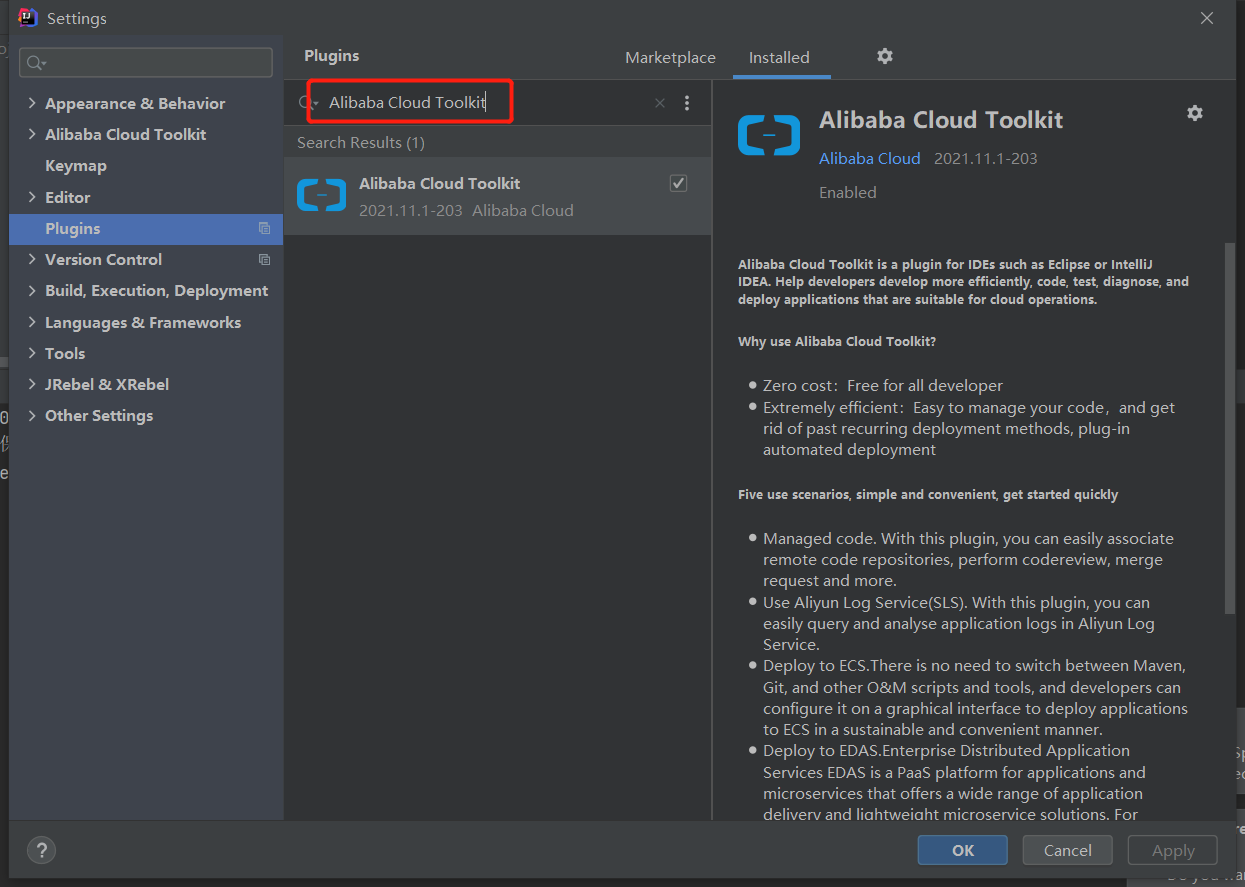Click 'Zero cost: Free for all developer' bullet
This screenshot has width=1245, height=887.
point(883,385)
